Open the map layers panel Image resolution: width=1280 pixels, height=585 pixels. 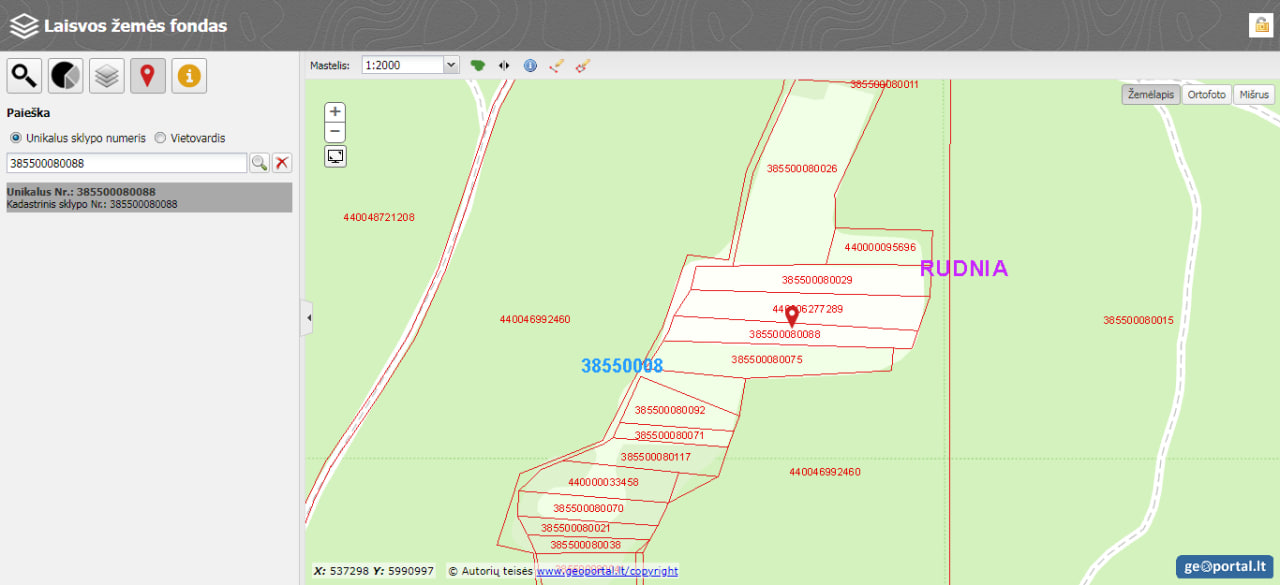pyautogui.click(x=107, y=76)
